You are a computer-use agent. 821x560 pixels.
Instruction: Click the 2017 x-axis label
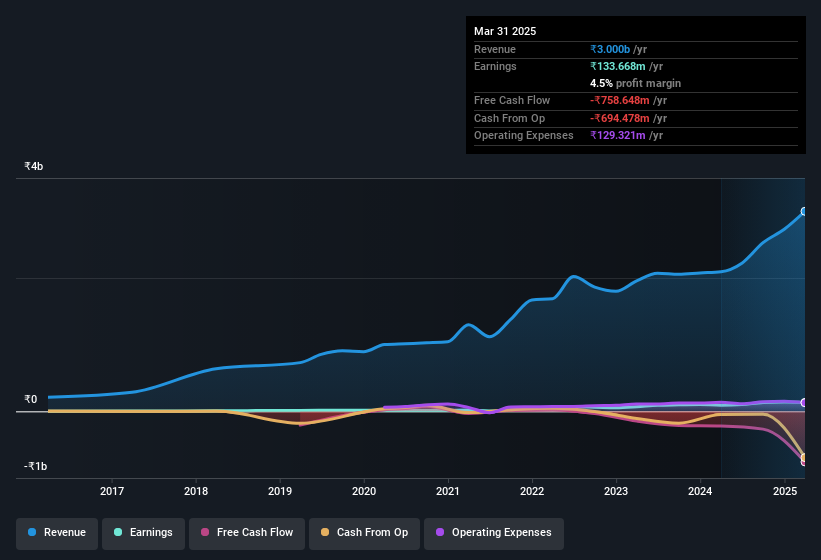click(112, 491)
